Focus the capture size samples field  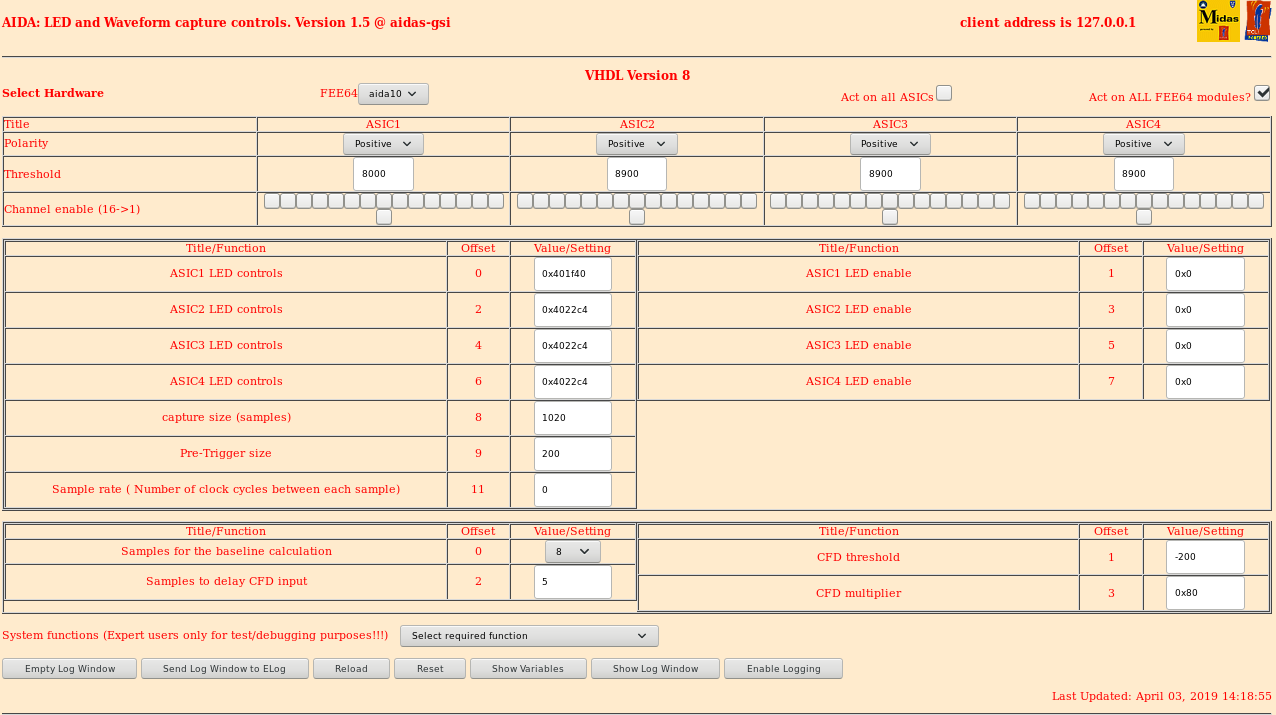tap(572, 418)
